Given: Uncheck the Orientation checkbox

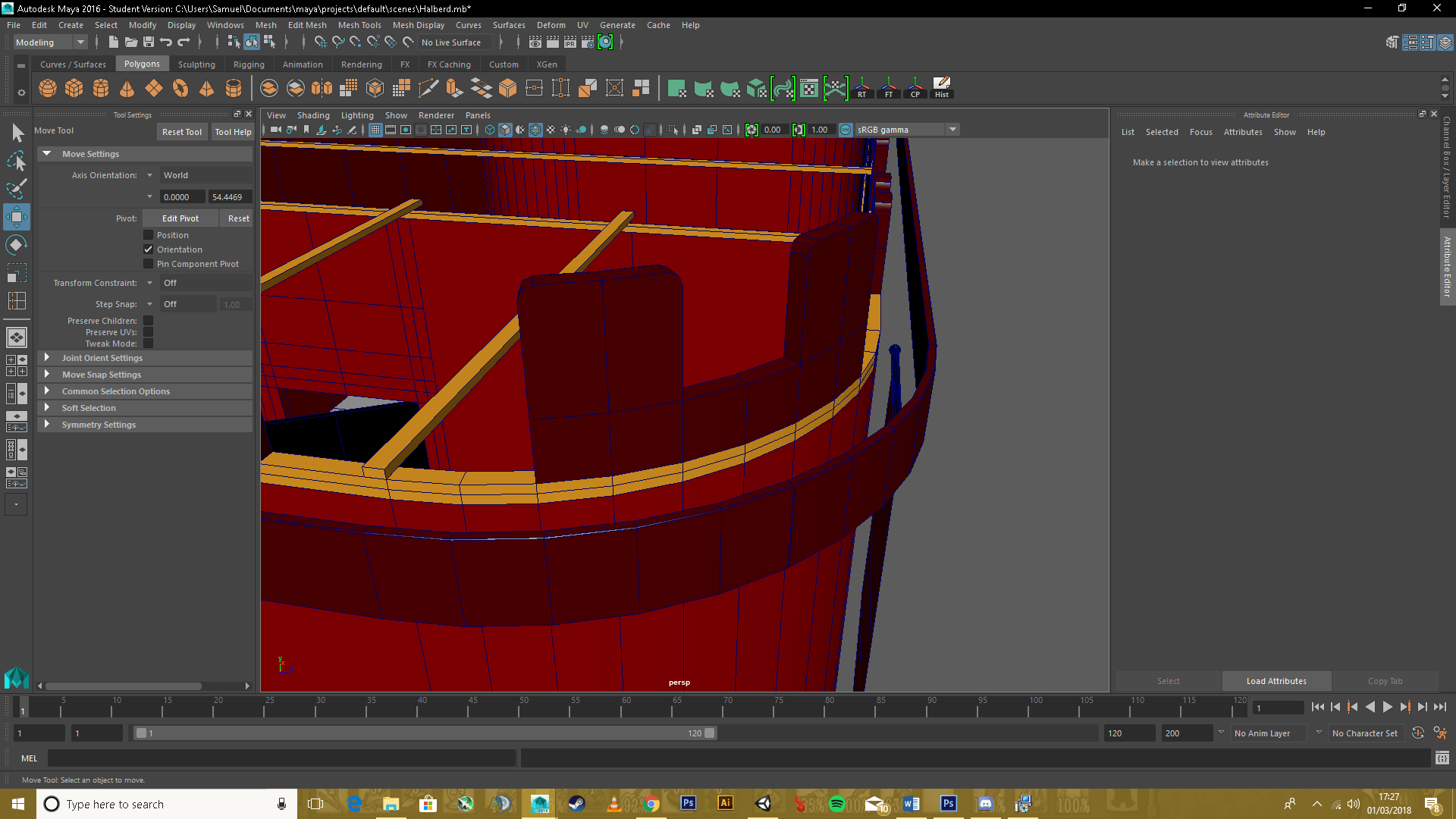Looking at the screenshot, I should pos(149,249).
